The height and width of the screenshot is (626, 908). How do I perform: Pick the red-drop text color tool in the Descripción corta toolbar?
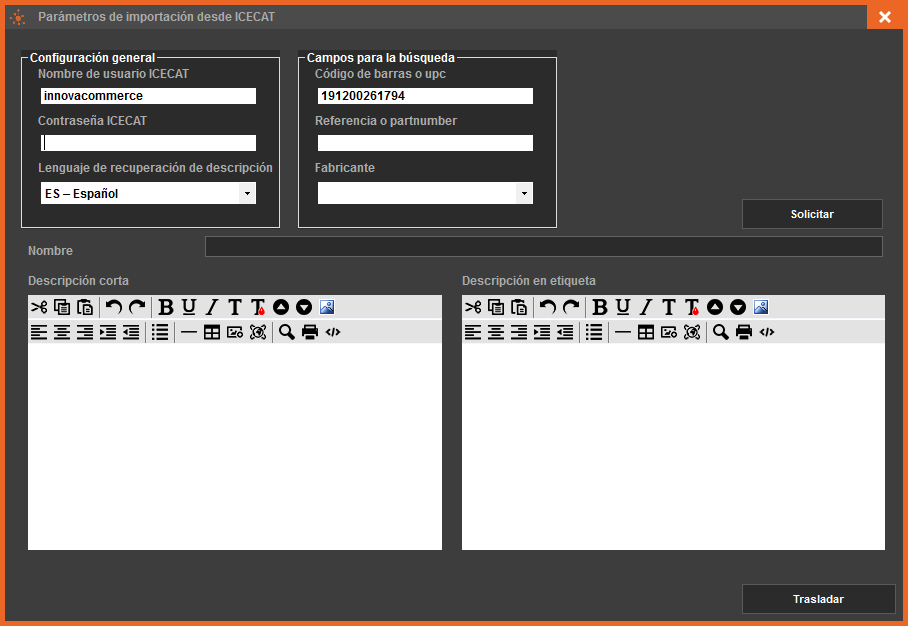tap(258, 307)
